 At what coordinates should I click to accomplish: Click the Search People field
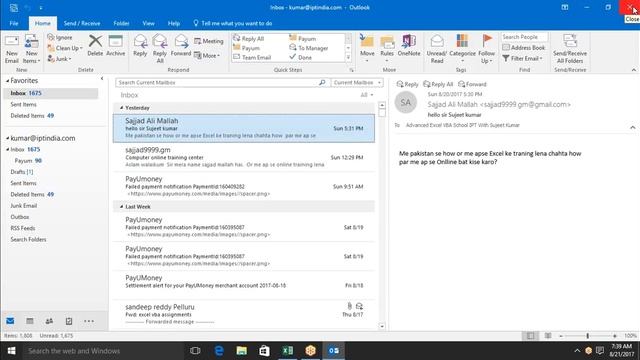(x=524, y=37)
